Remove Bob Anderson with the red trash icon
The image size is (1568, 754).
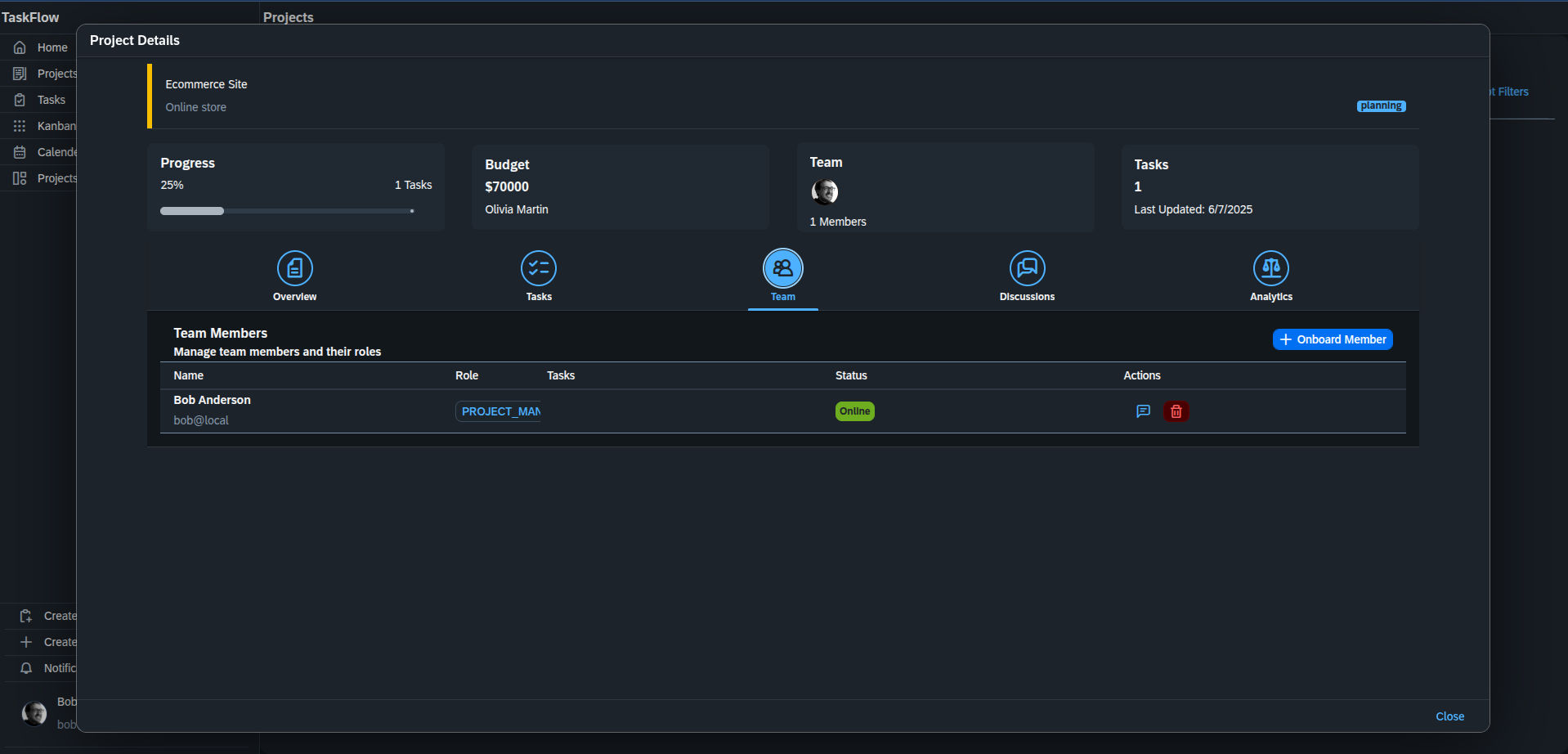tap(1176, 411)
